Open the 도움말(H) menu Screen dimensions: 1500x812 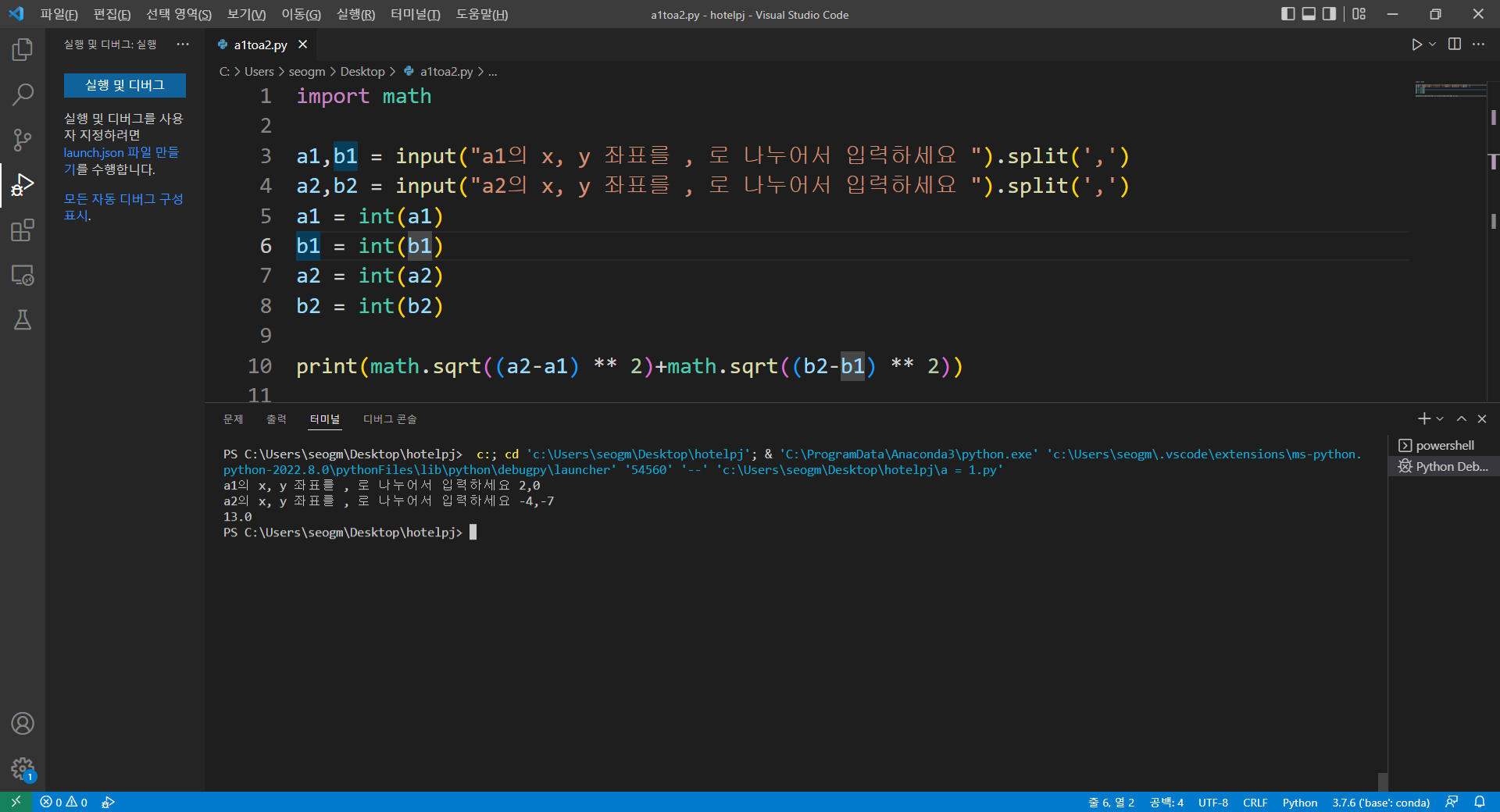click(481, 14)
